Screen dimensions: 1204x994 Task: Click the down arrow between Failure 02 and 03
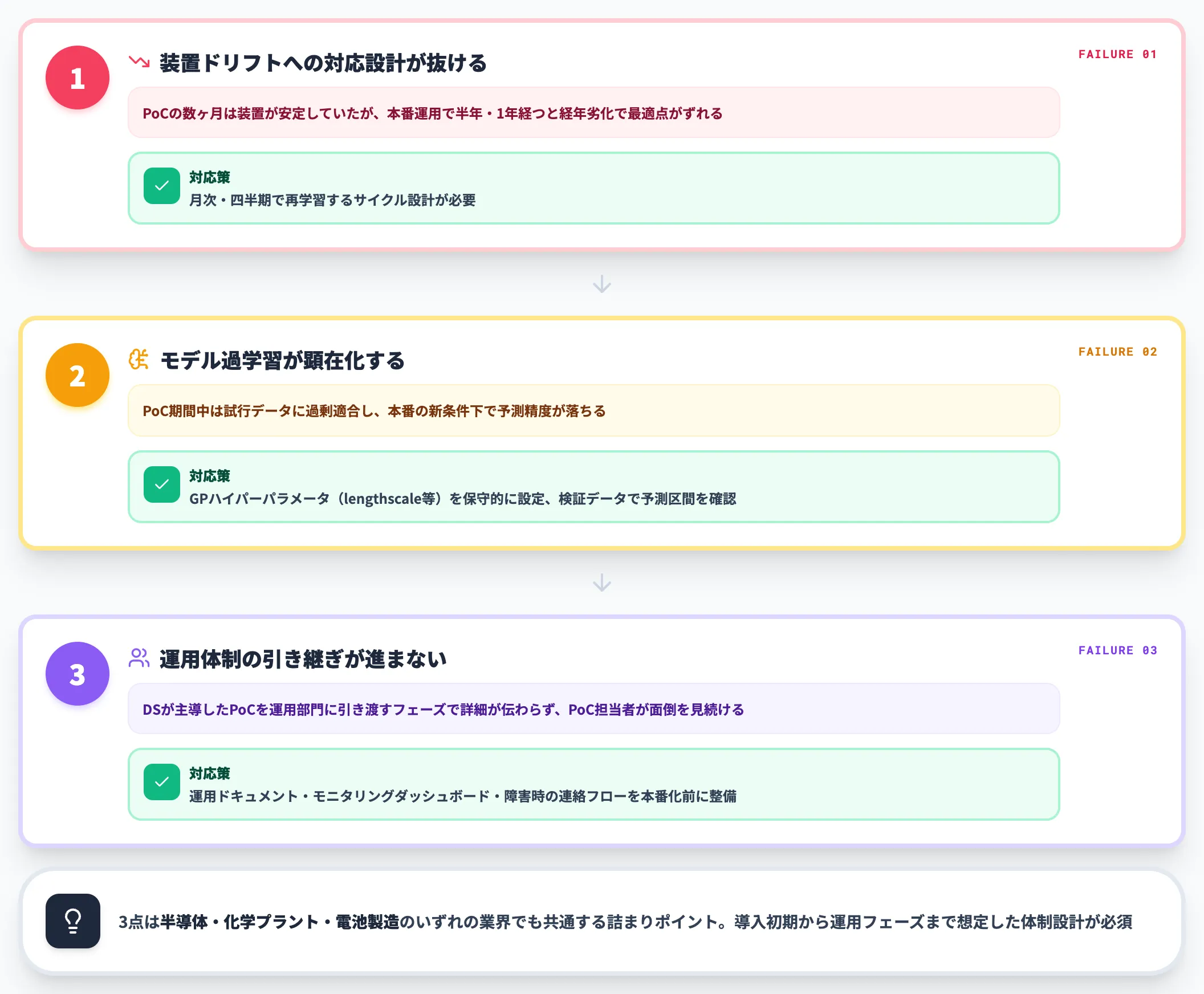tap(601, 583)
